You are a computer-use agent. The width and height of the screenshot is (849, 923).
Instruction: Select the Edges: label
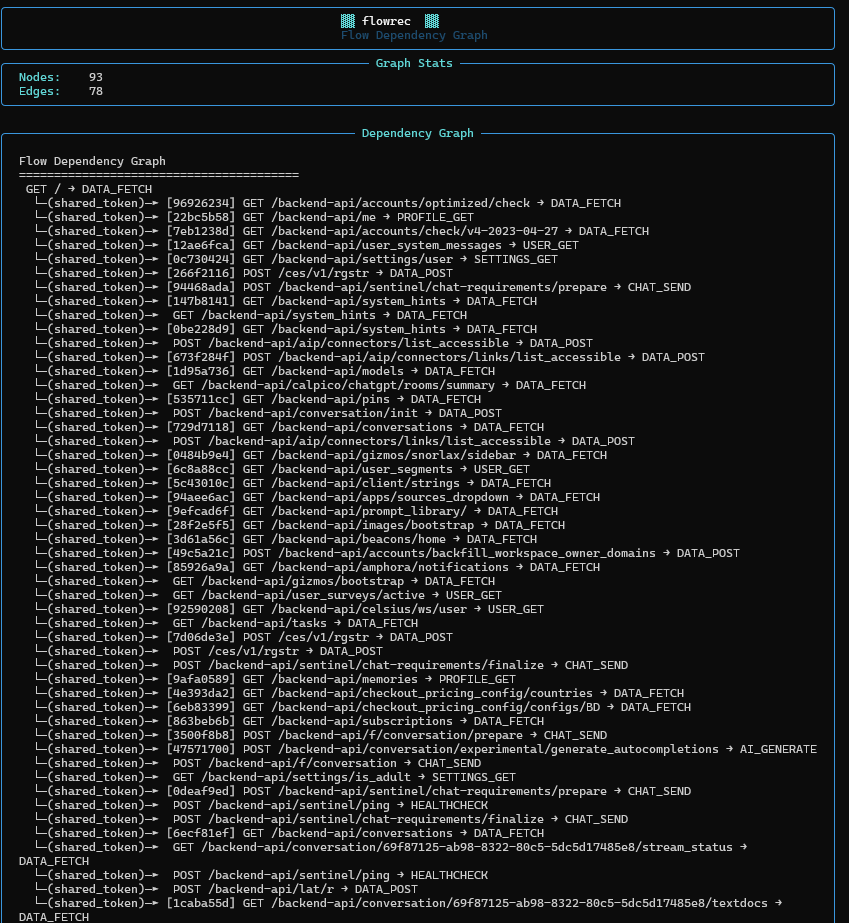click(39, 91)
